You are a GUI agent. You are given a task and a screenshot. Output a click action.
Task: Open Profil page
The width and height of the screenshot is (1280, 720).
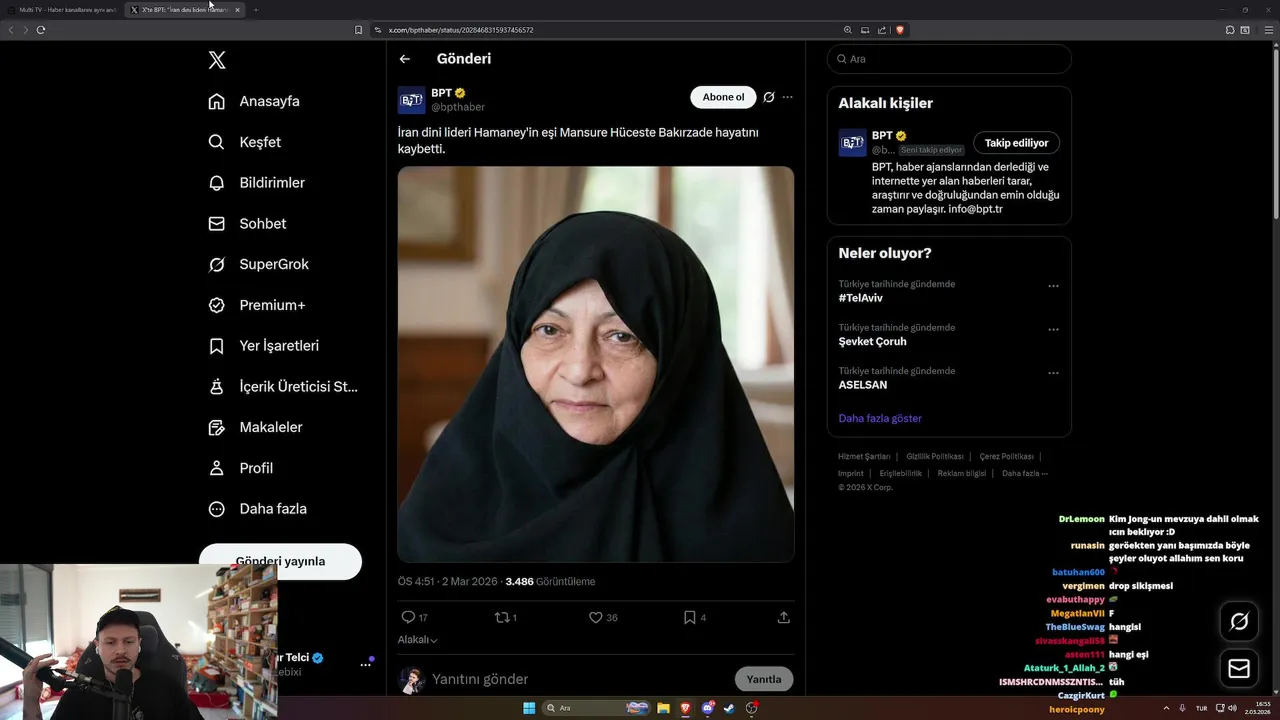tap(240, 468)
